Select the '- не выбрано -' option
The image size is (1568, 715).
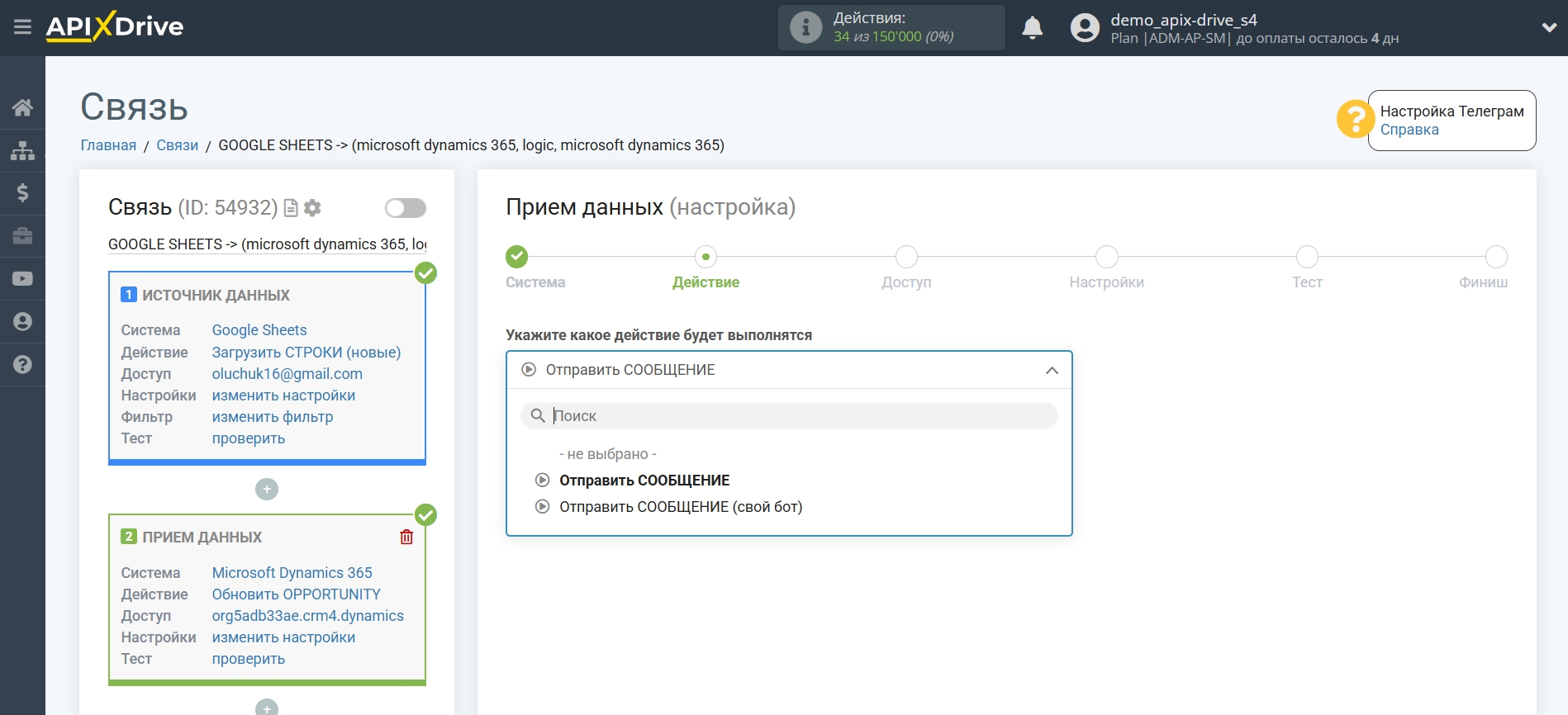608,454
